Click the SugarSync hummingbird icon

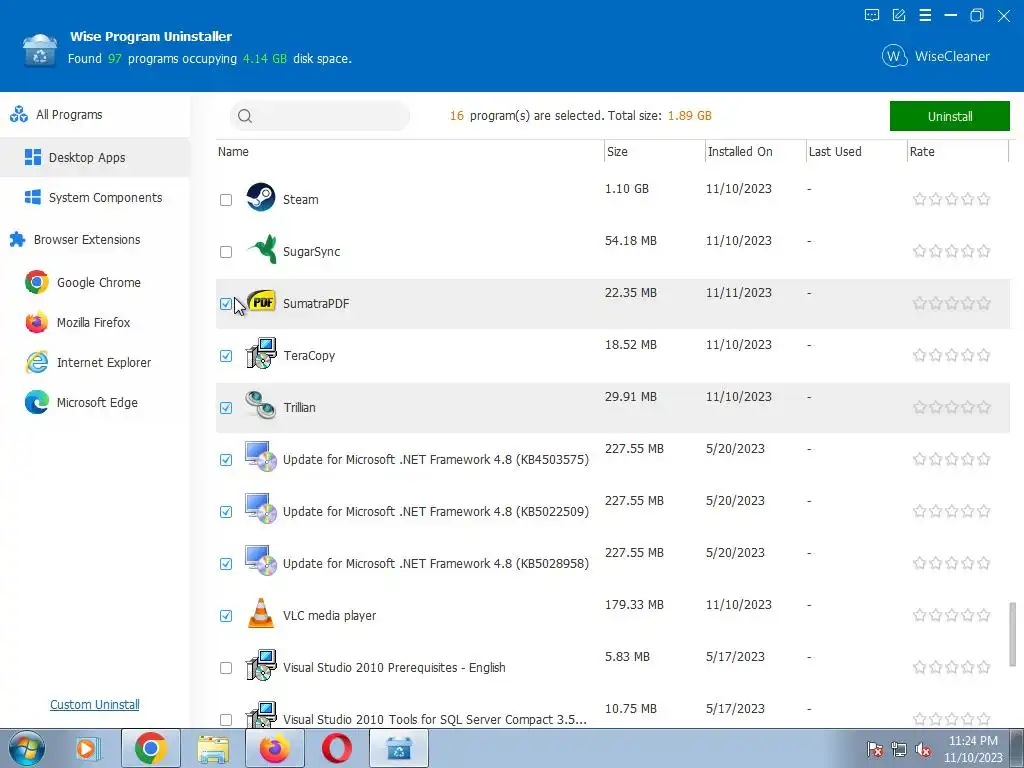pyautogui.click(x=262, y=249)
